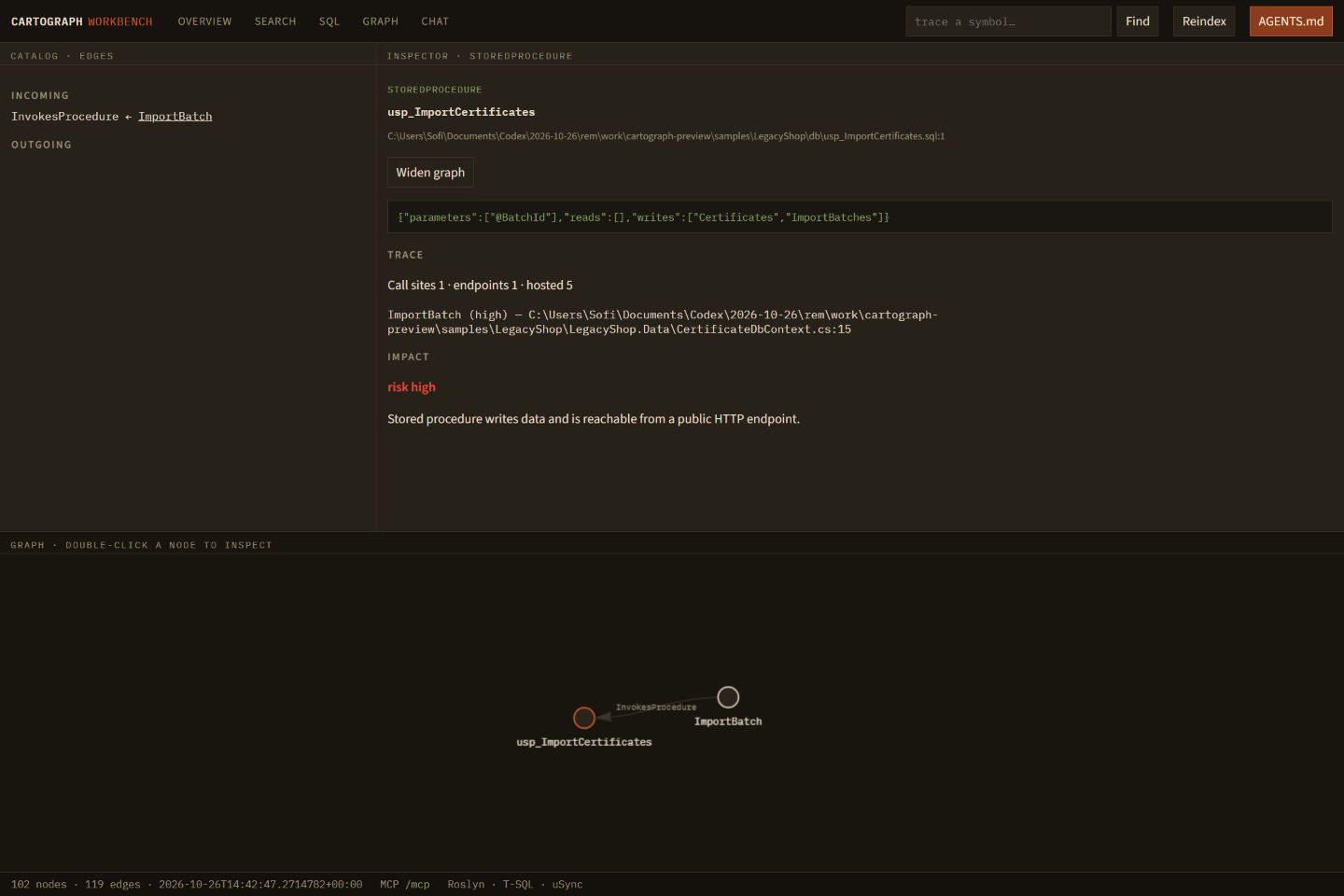Open the Overview tab
Image resolution: width=1344 pixels, height=896 pixels.
click(x=204, y=21)
